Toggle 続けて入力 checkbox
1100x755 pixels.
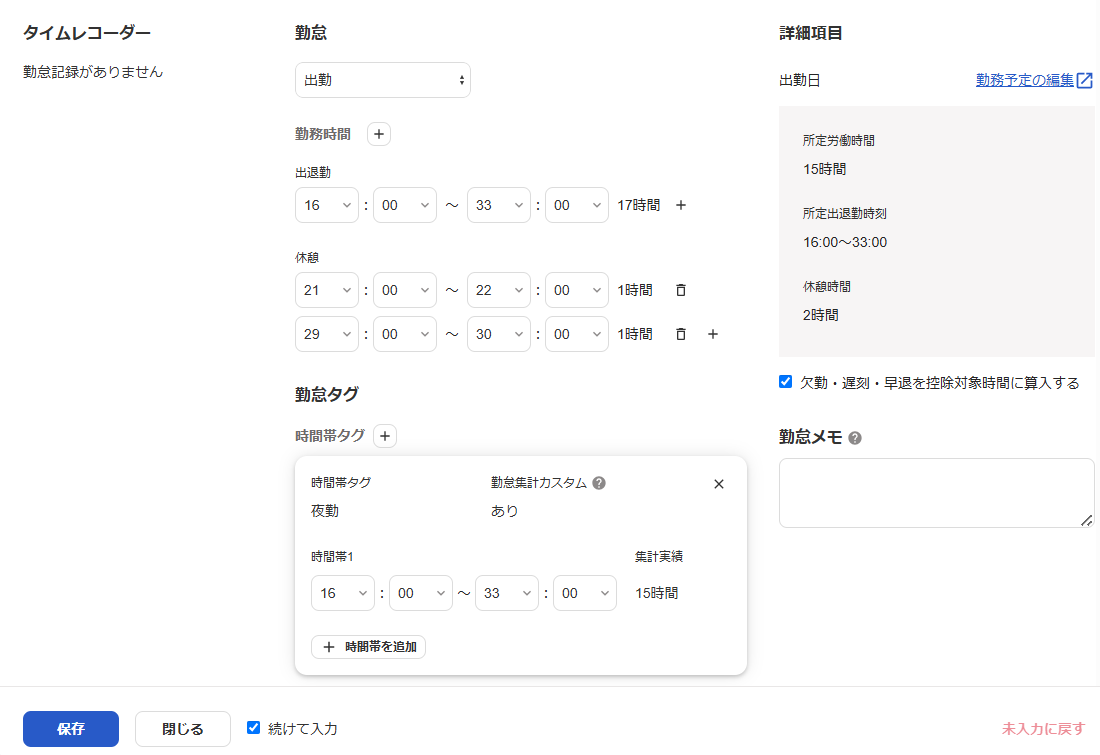[253, 728]
